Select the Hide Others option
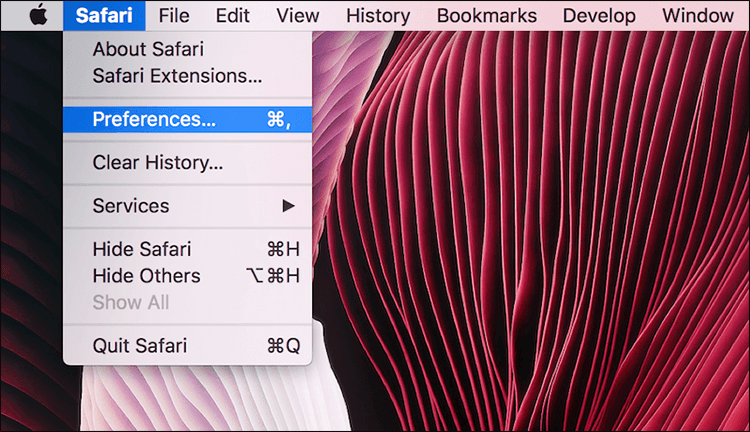 click(x=146, y=276)
